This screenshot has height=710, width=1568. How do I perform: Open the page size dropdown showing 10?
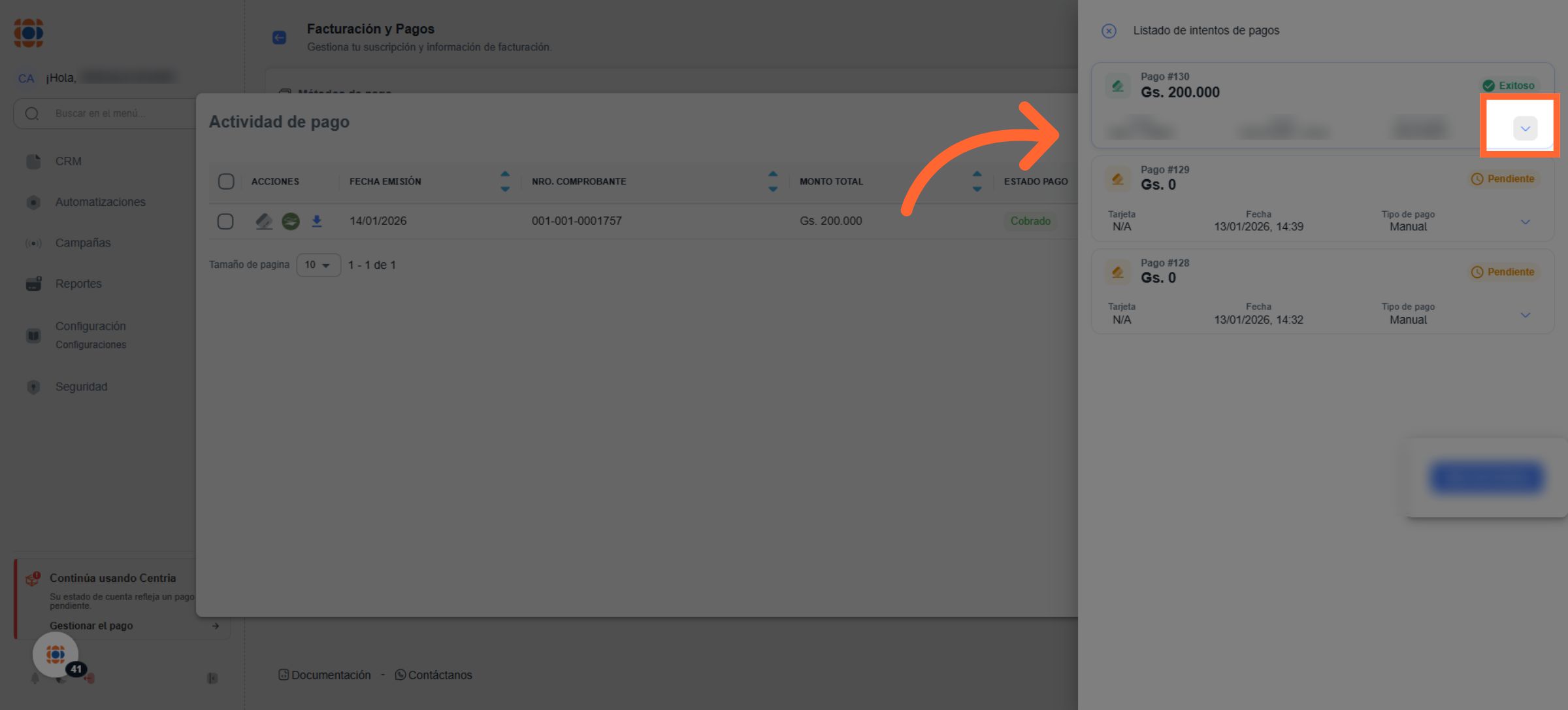pos(318,265)
